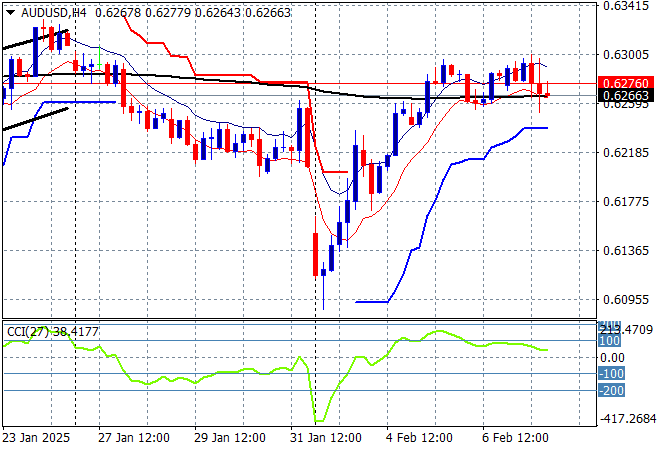Click the AUDUSD,H4 symbol title
Image resolution: width=660 pixels, height=450 pixels.
pyautogui.click(x=50, y=11)
